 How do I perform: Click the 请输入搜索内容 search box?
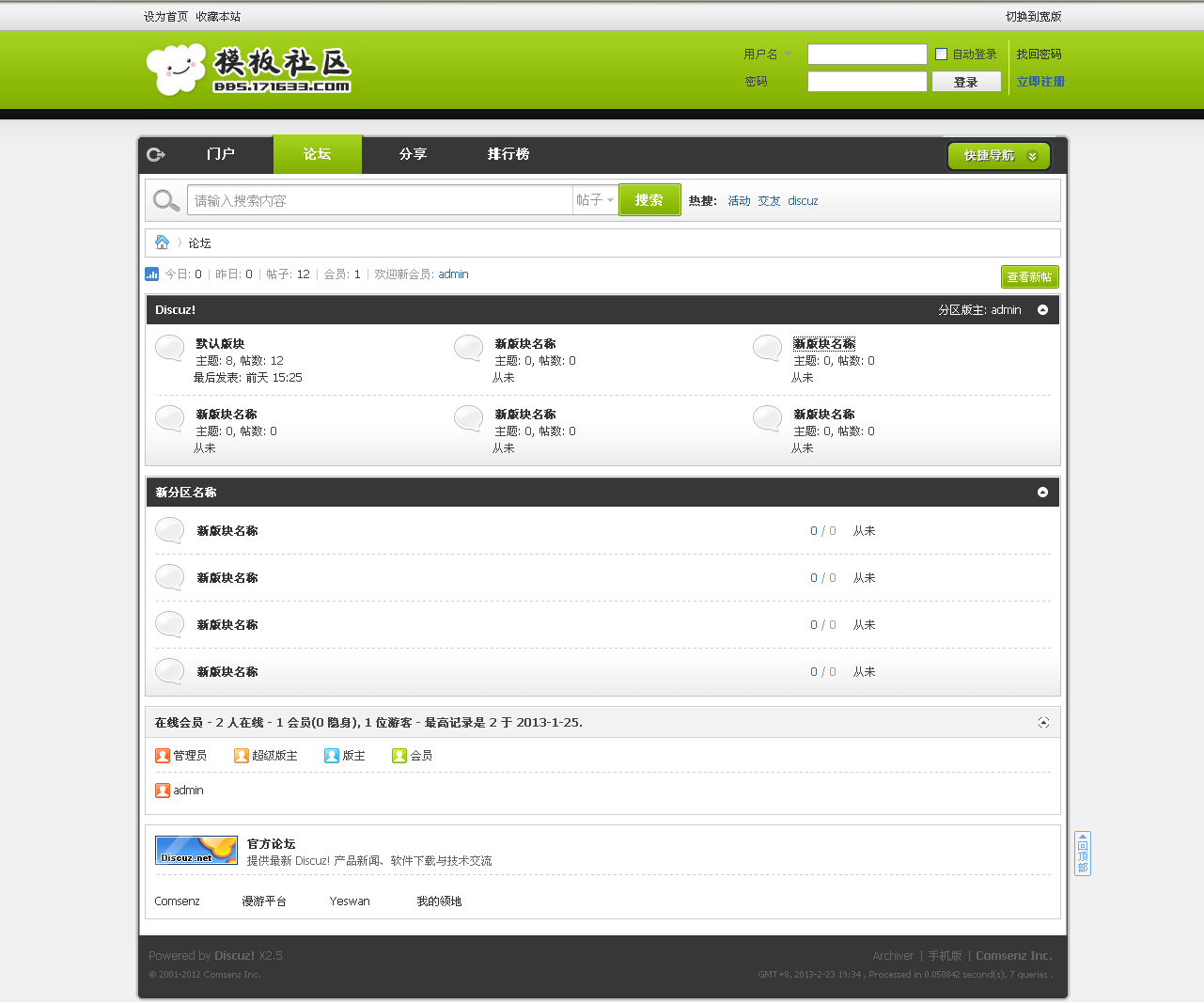pyautogui.click(x=380, y=200)
